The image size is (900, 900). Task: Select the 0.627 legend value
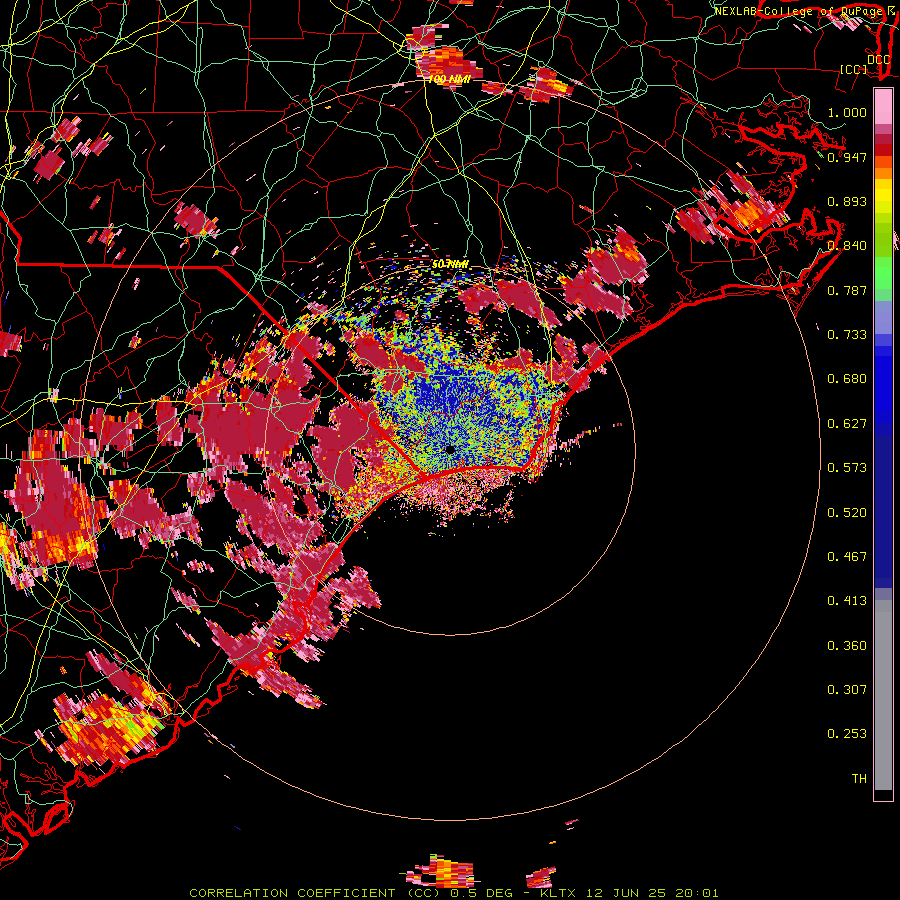(x=847, y=424)
